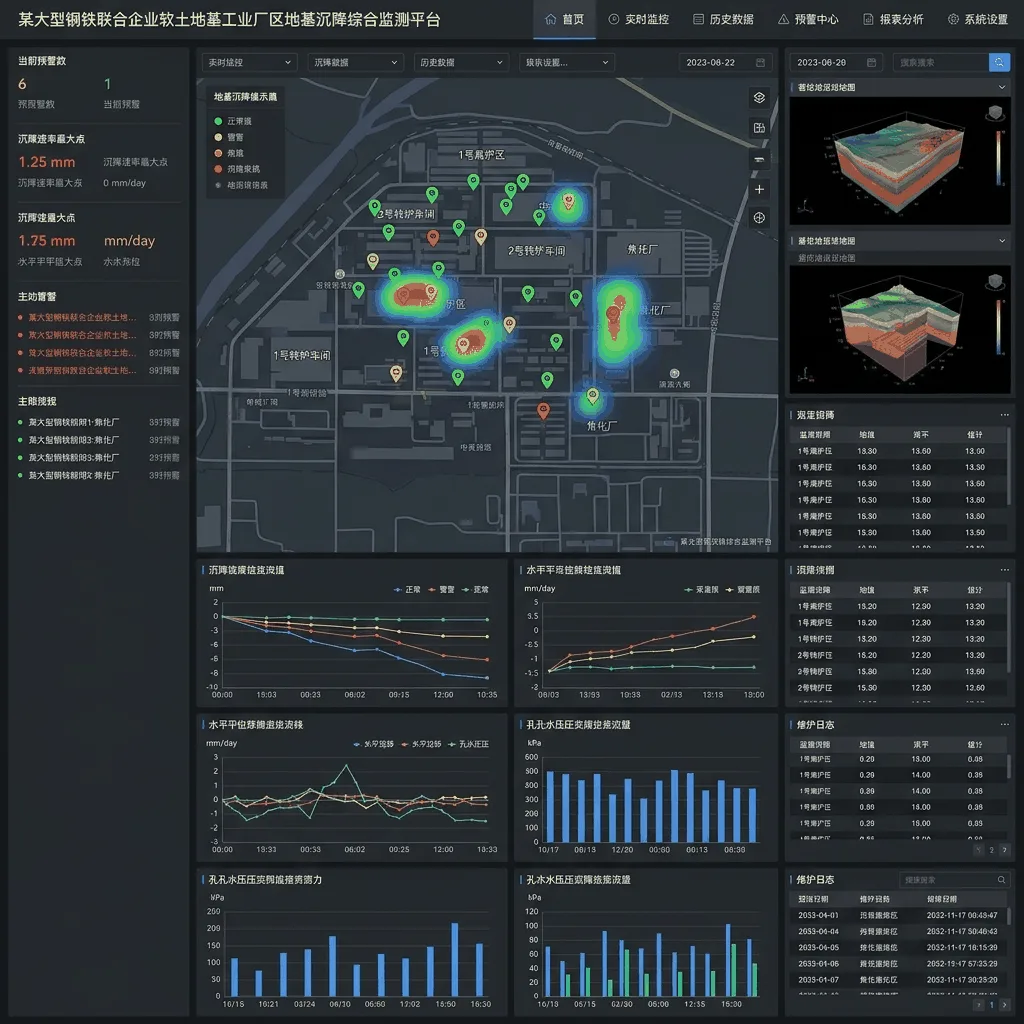Switch to the 报表分析 tab
The height and width of the screenshot is (1024, 1024).
coord(893,20)
